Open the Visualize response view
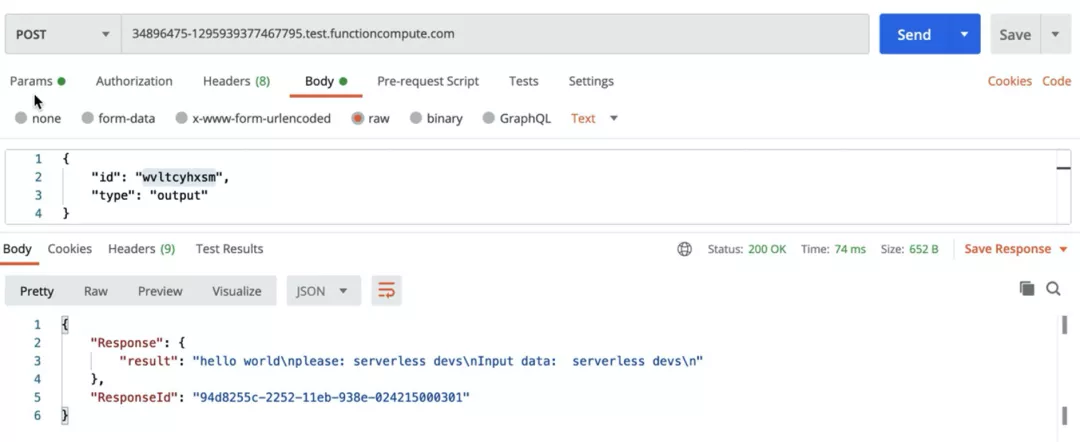Screen dimensions: 1080x442 [x=236, y=291]
